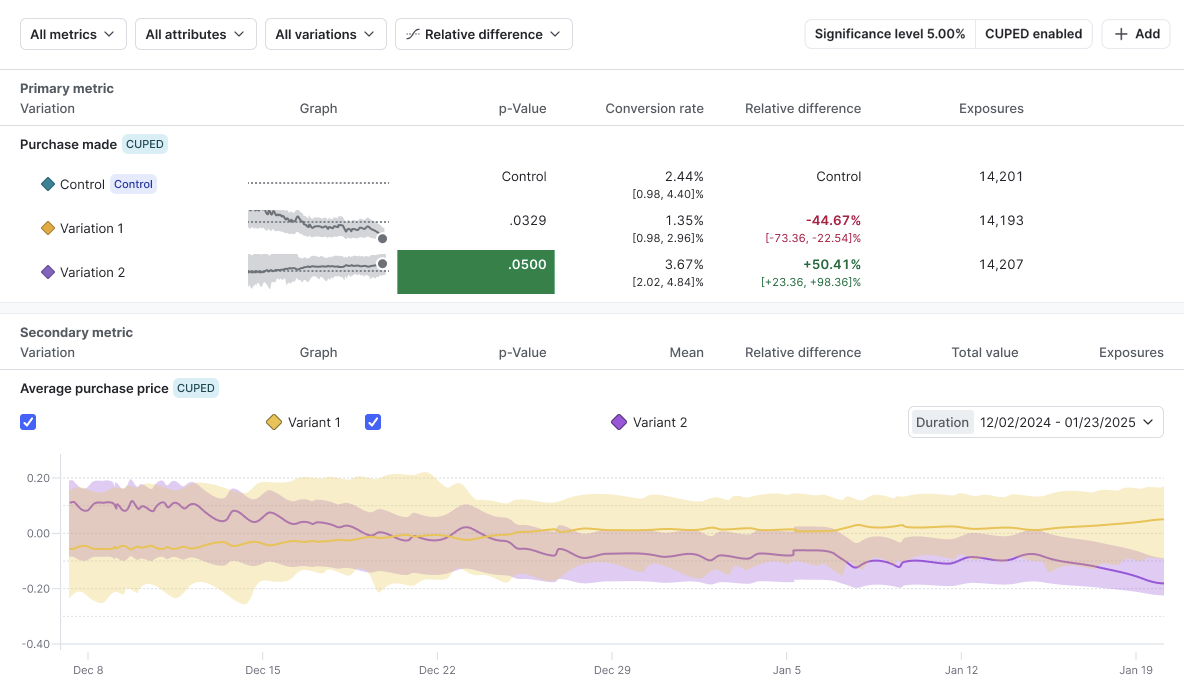Open the All metrics dropdown
Image resolution: width=1184 pixels, height=693 pixels.
click(x=73, y=34)
